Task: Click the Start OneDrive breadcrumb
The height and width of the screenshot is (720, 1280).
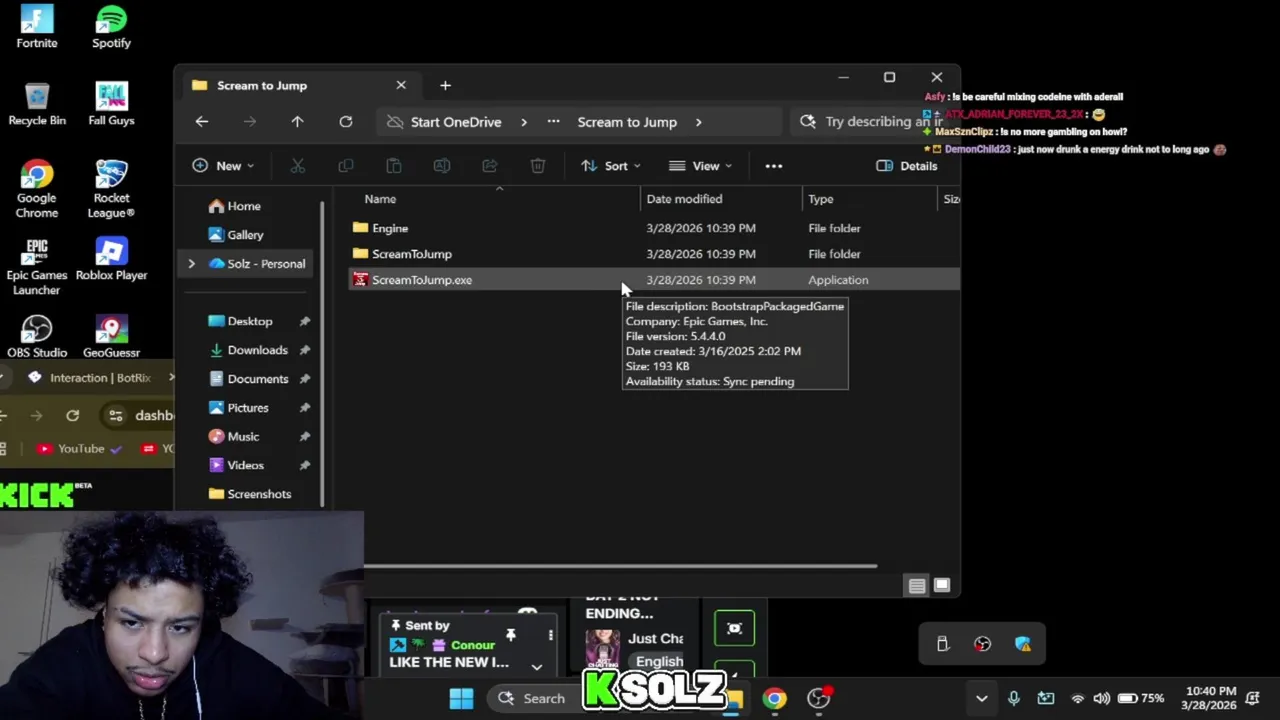Action: click(456, 122)
